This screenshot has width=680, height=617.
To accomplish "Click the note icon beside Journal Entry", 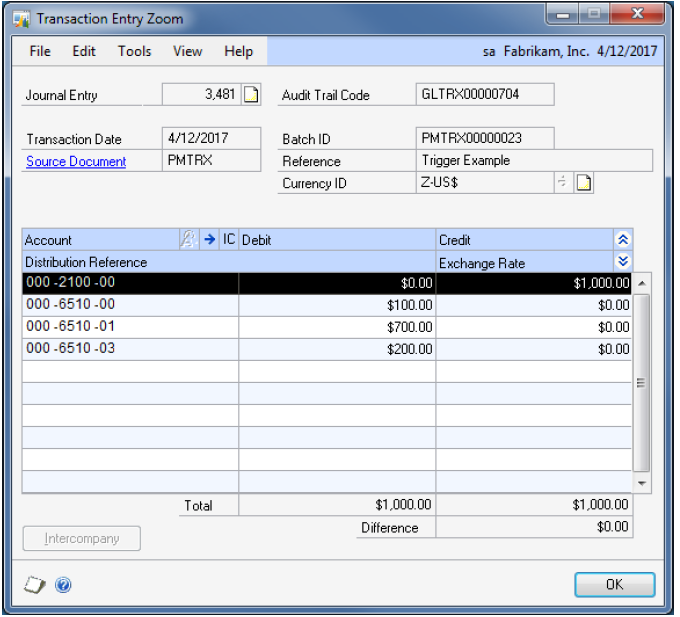I will 251,95.
